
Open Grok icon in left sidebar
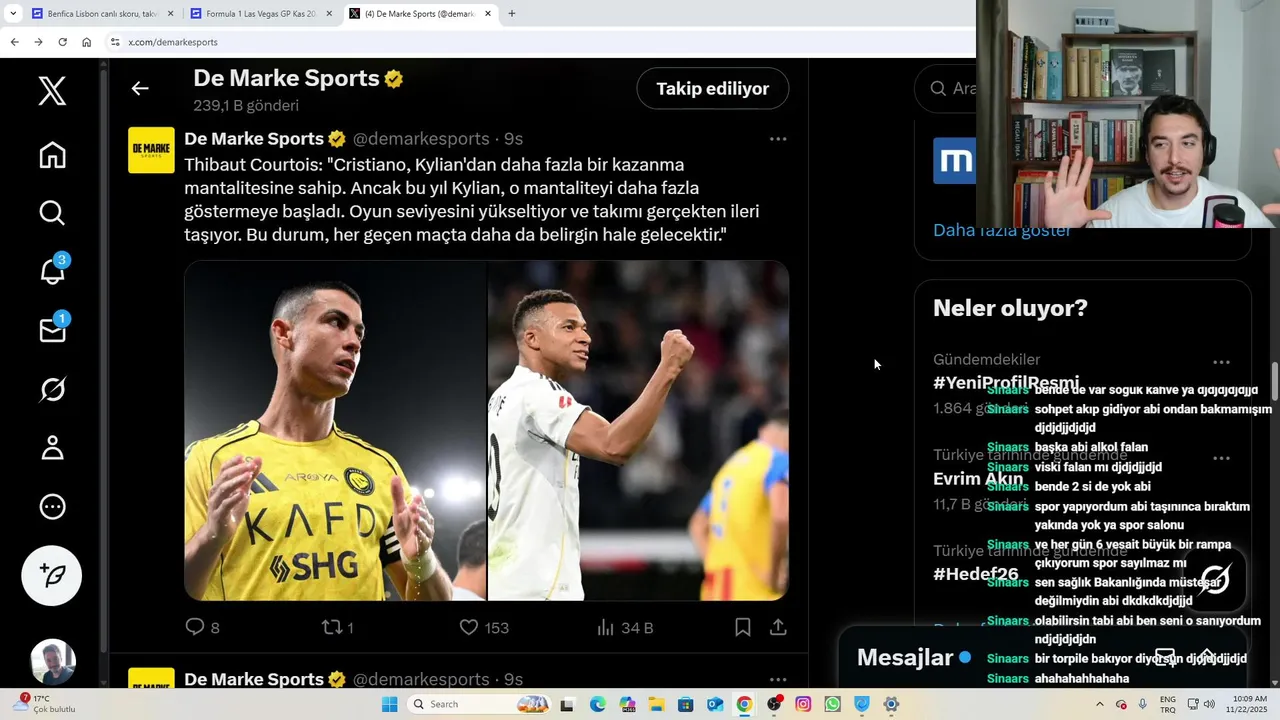click(52, 389)
